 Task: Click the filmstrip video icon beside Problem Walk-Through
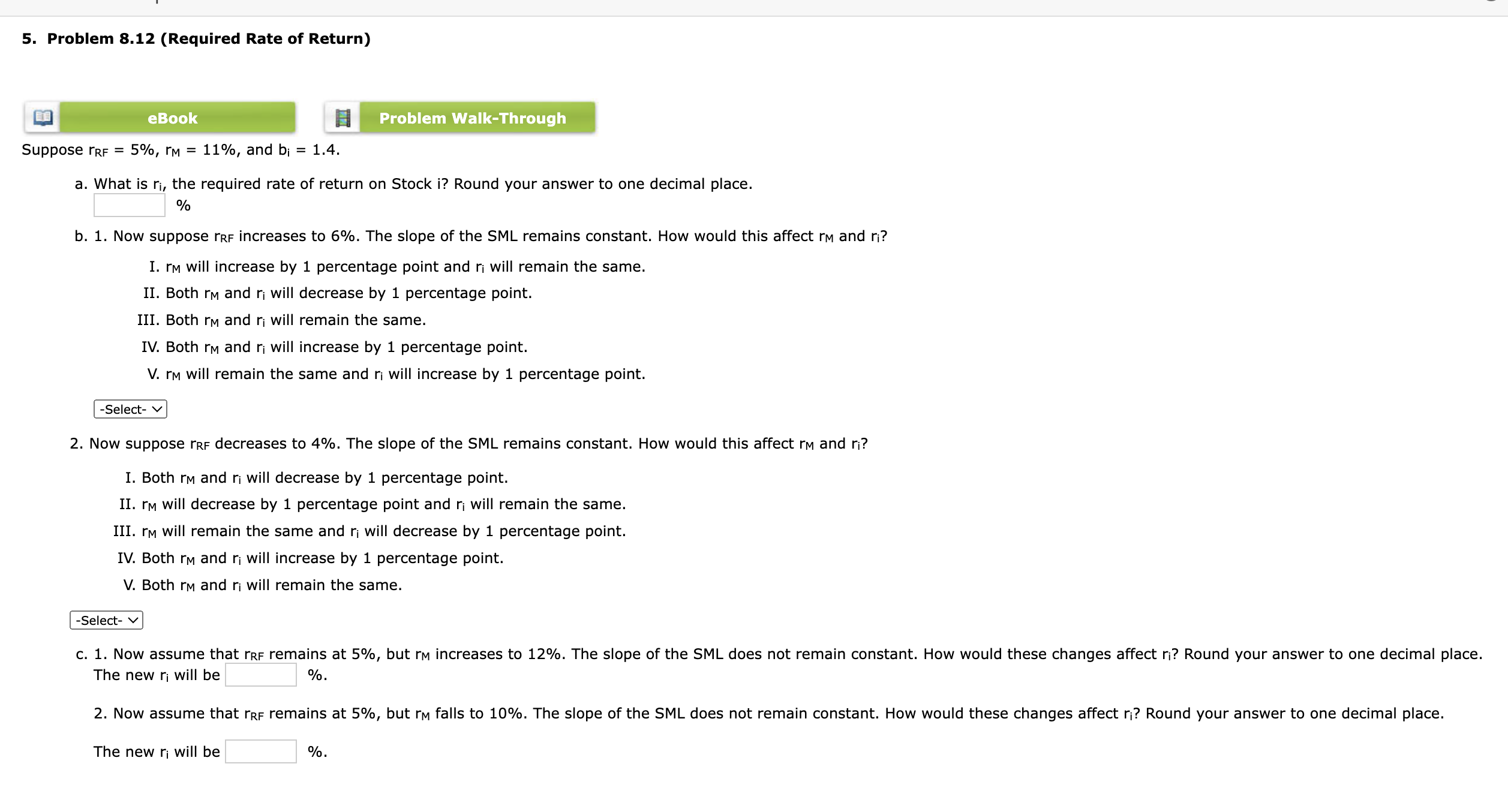(x=343, y=118)
